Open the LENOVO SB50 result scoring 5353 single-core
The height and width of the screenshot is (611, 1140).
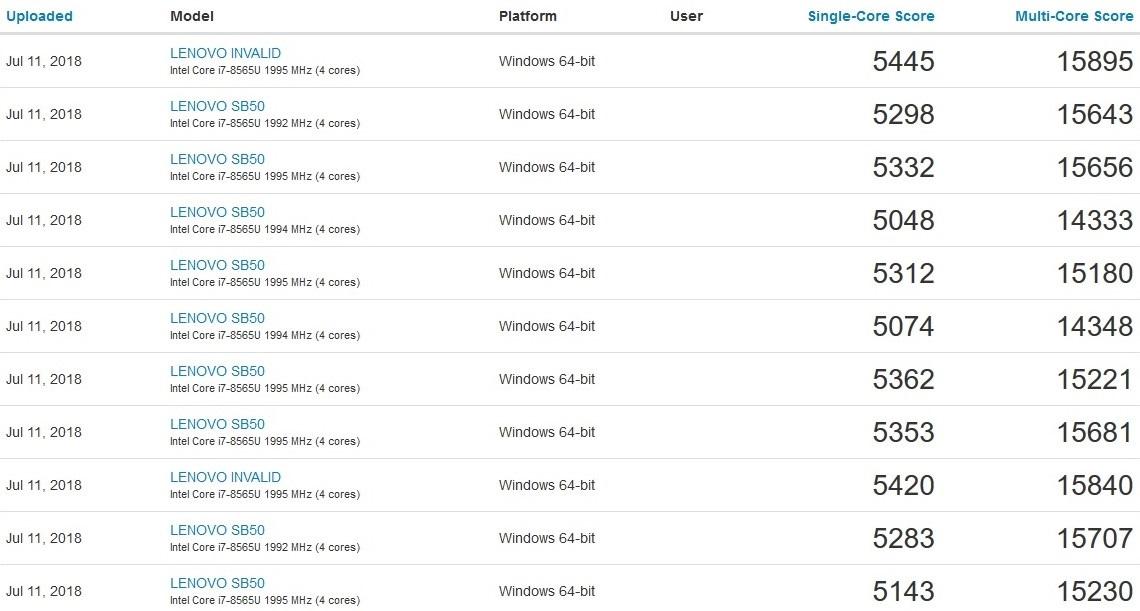click(x=217, y=423)
